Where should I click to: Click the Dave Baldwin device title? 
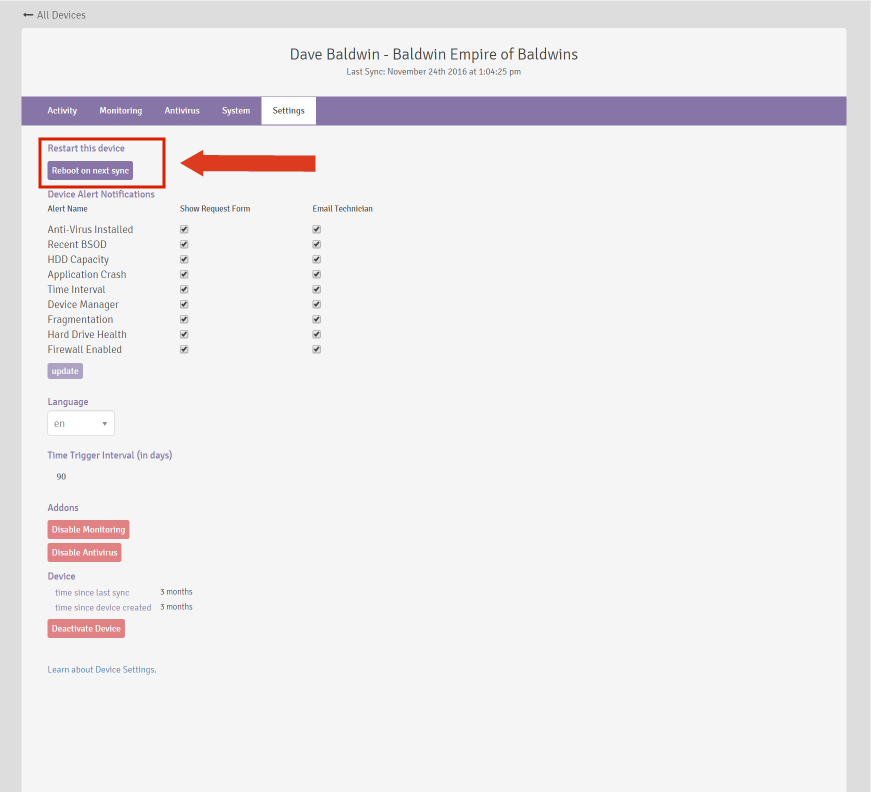434,54
